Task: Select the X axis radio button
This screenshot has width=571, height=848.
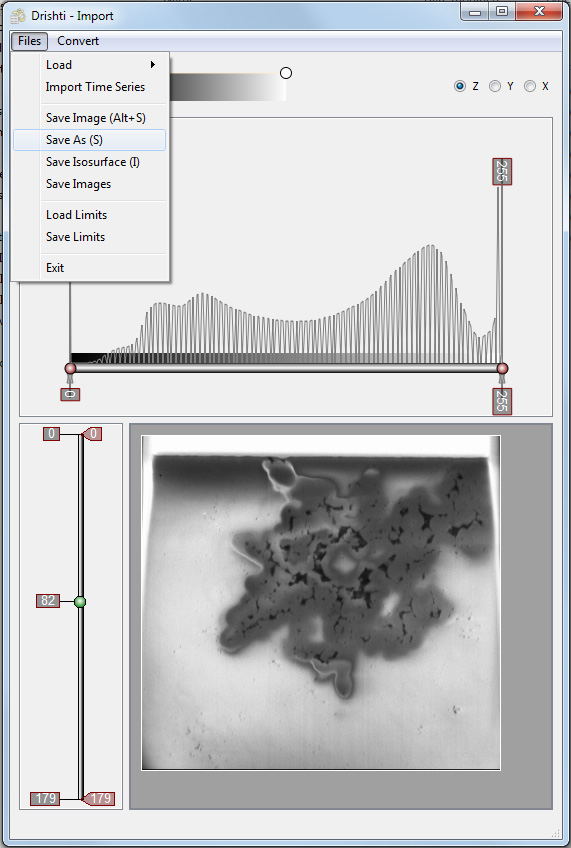Action: pos(530,86)
